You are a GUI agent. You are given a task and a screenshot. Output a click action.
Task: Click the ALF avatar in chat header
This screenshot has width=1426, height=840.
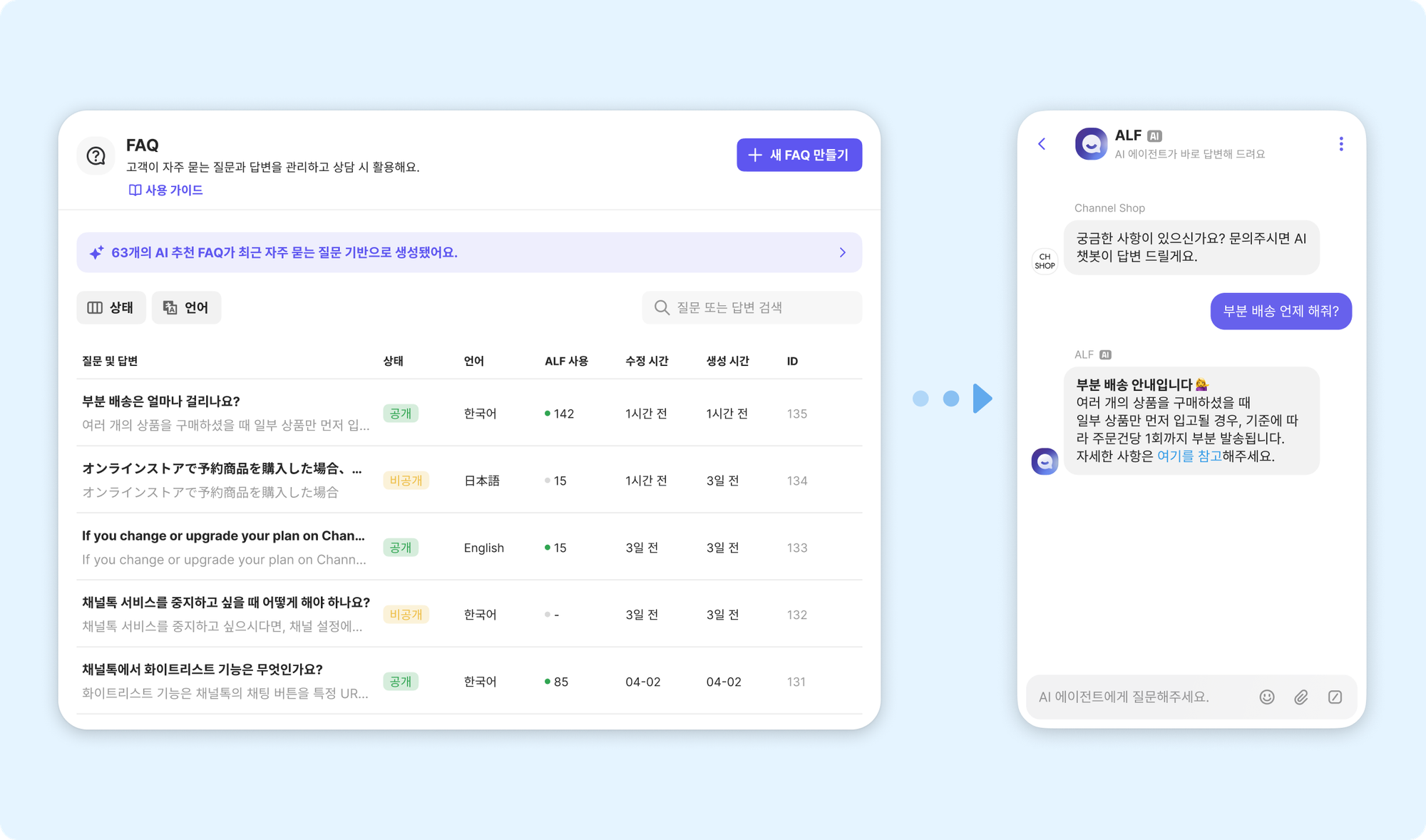coord(1090,144)
